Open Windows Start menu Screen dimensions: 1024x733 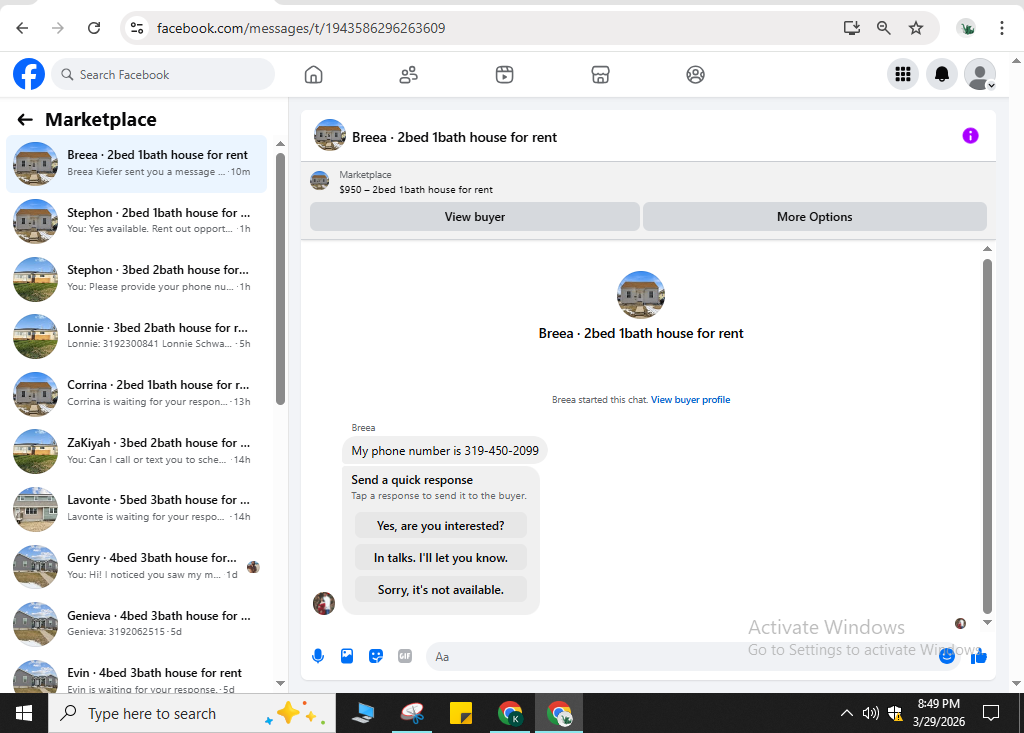[24, 713]
